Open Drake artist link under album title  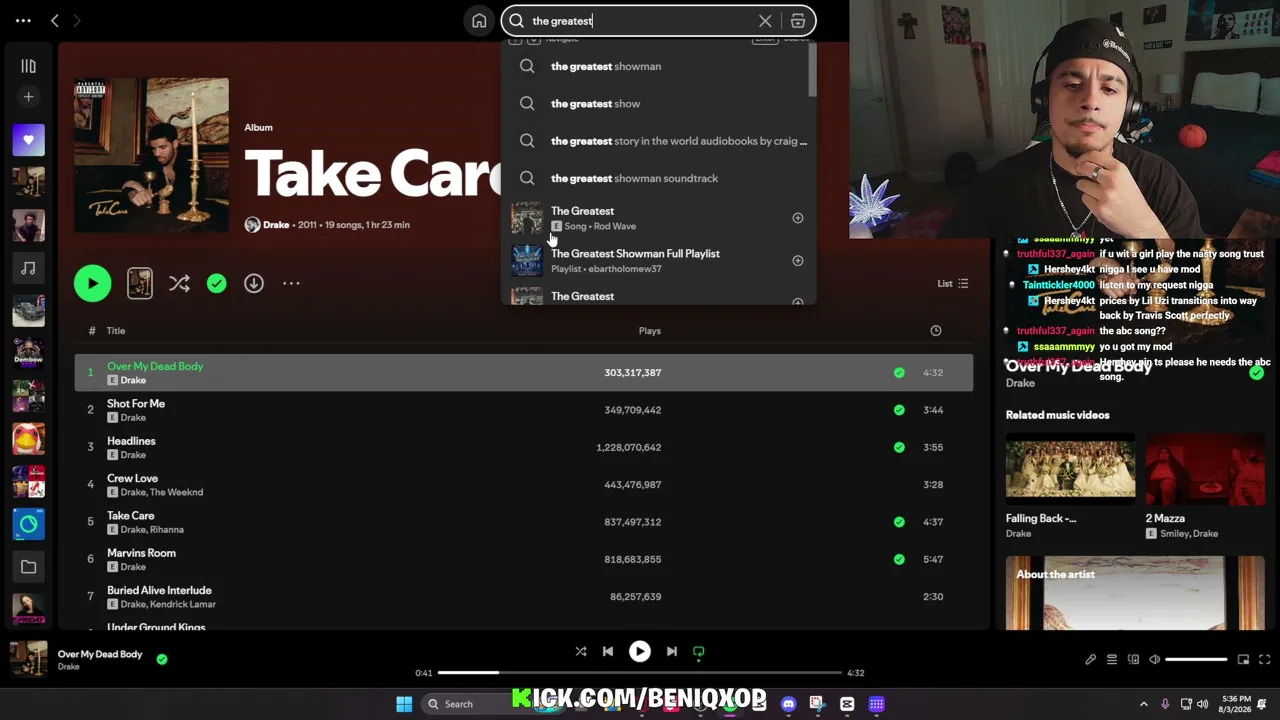point(276,225)
